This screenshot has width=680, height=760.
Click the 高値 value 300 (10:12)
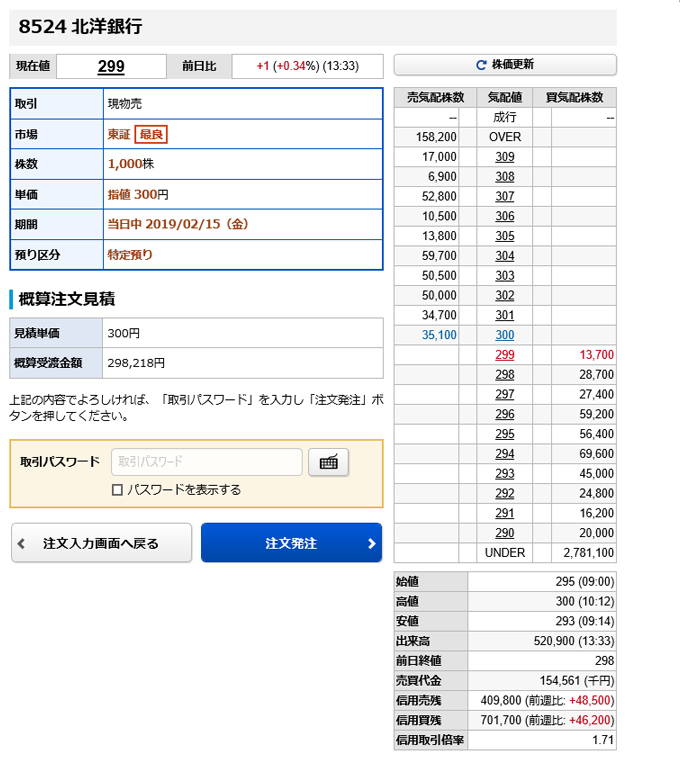585,602
